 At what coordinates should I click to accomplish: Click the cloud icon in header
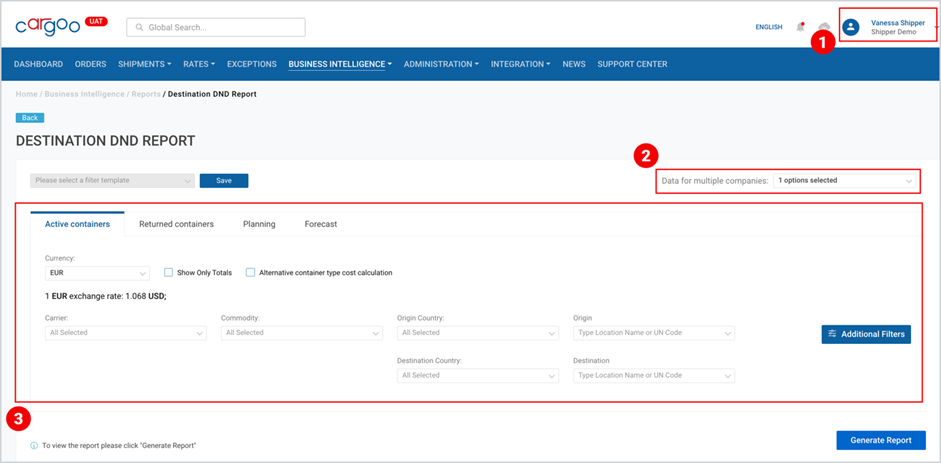point(824,26)
